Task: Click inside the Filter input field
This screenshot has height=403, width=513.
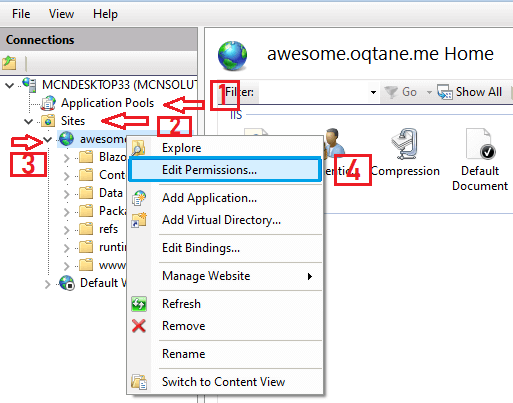Action: pyautogui.click(x=312, y=92)
